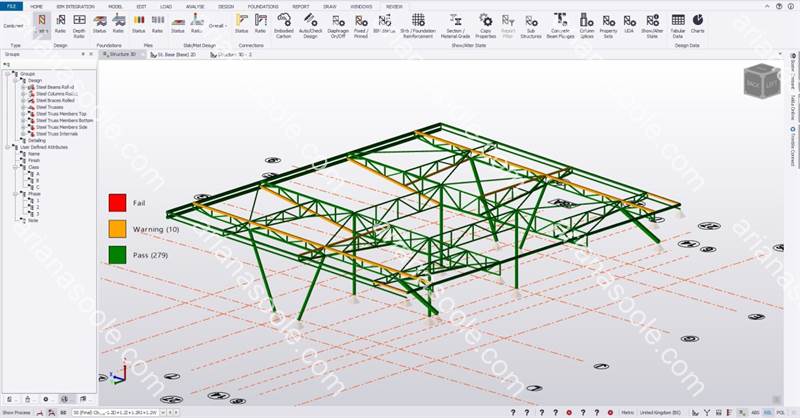Toggle Diaphragm On/Off review mode

[x=338, y=26]
